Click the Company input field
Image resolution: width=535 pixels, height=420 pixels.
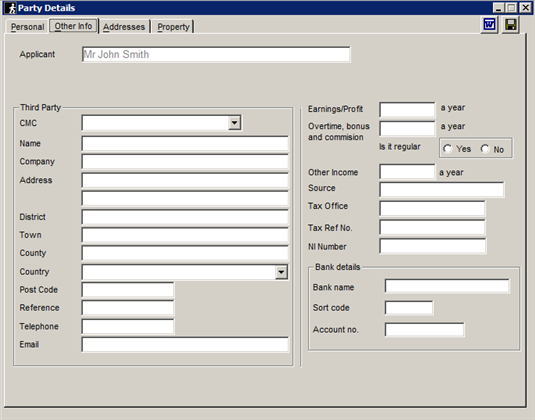tap(185, 162)
